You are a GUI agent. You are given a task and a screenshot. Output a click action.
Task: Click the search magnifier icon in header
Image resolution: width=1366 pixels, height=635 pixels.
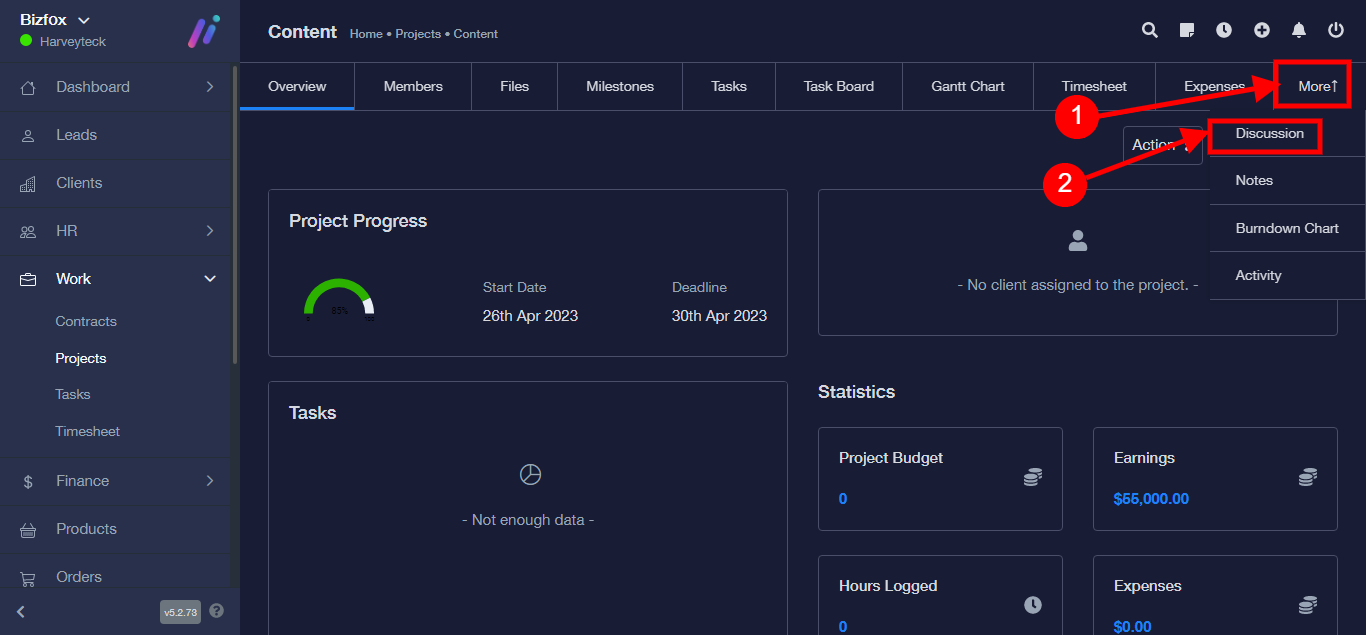coord(1150,30)
